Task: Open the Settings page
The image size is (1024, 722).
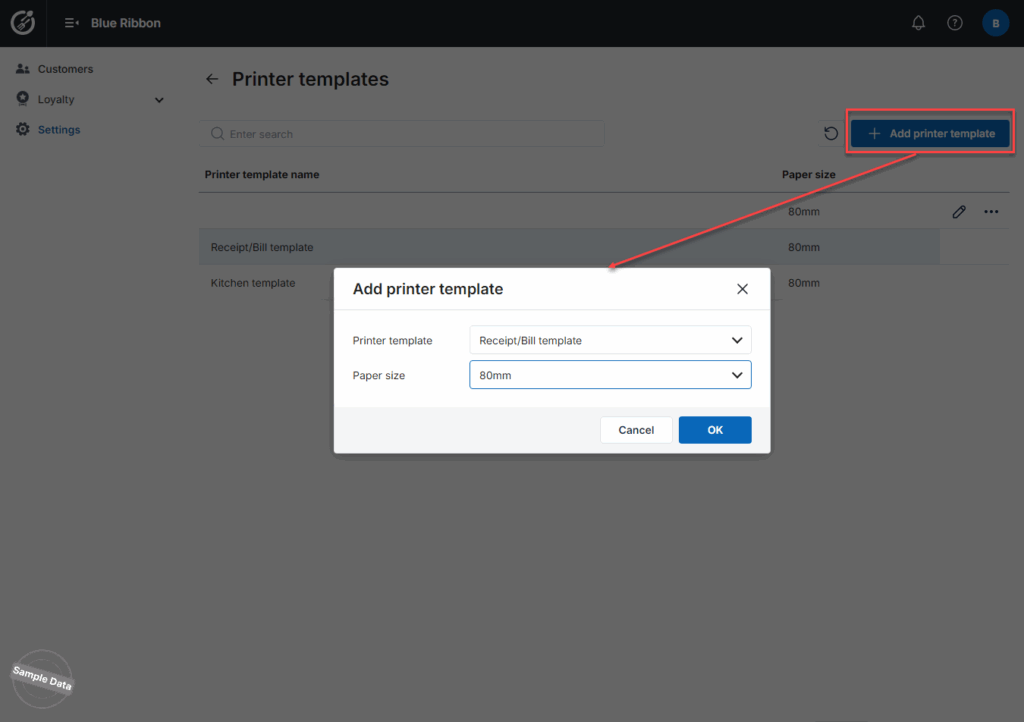Action: point(59,129)
